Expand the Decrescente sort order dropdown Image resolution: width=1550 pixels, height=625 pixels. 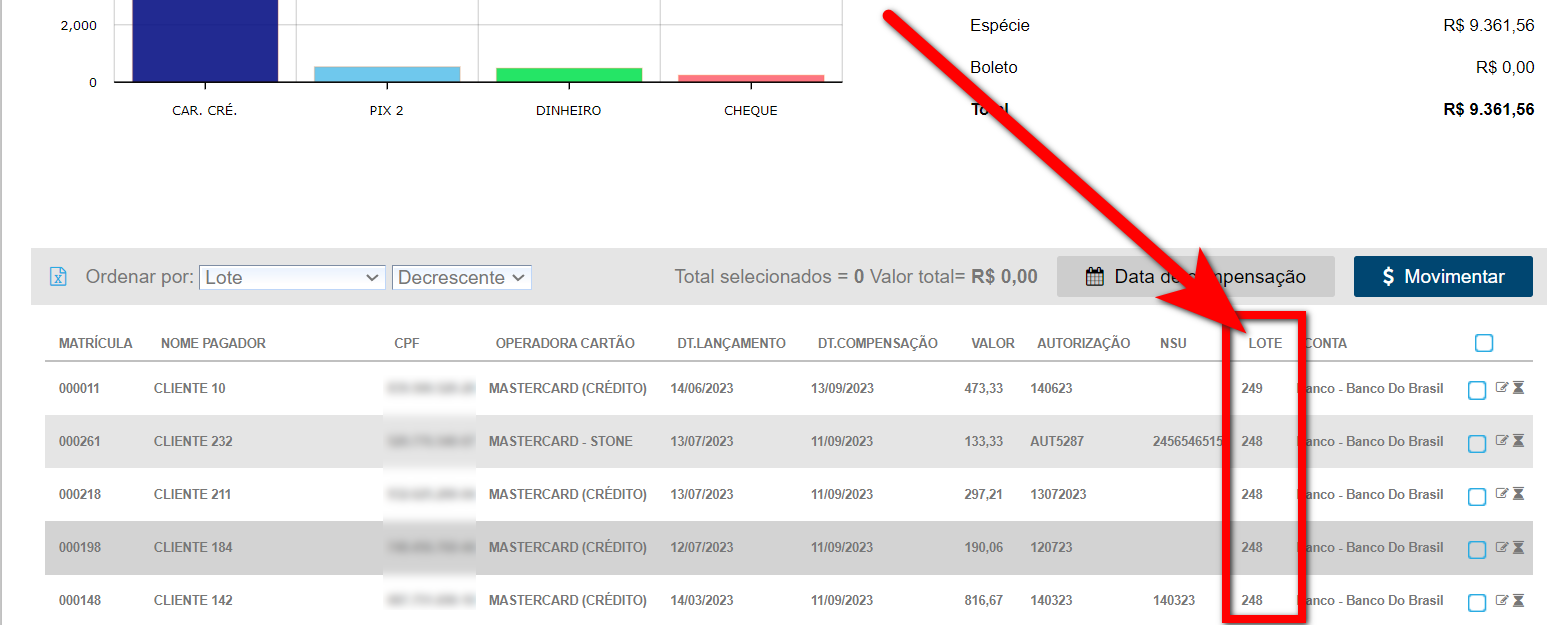(x=462, y=277)
